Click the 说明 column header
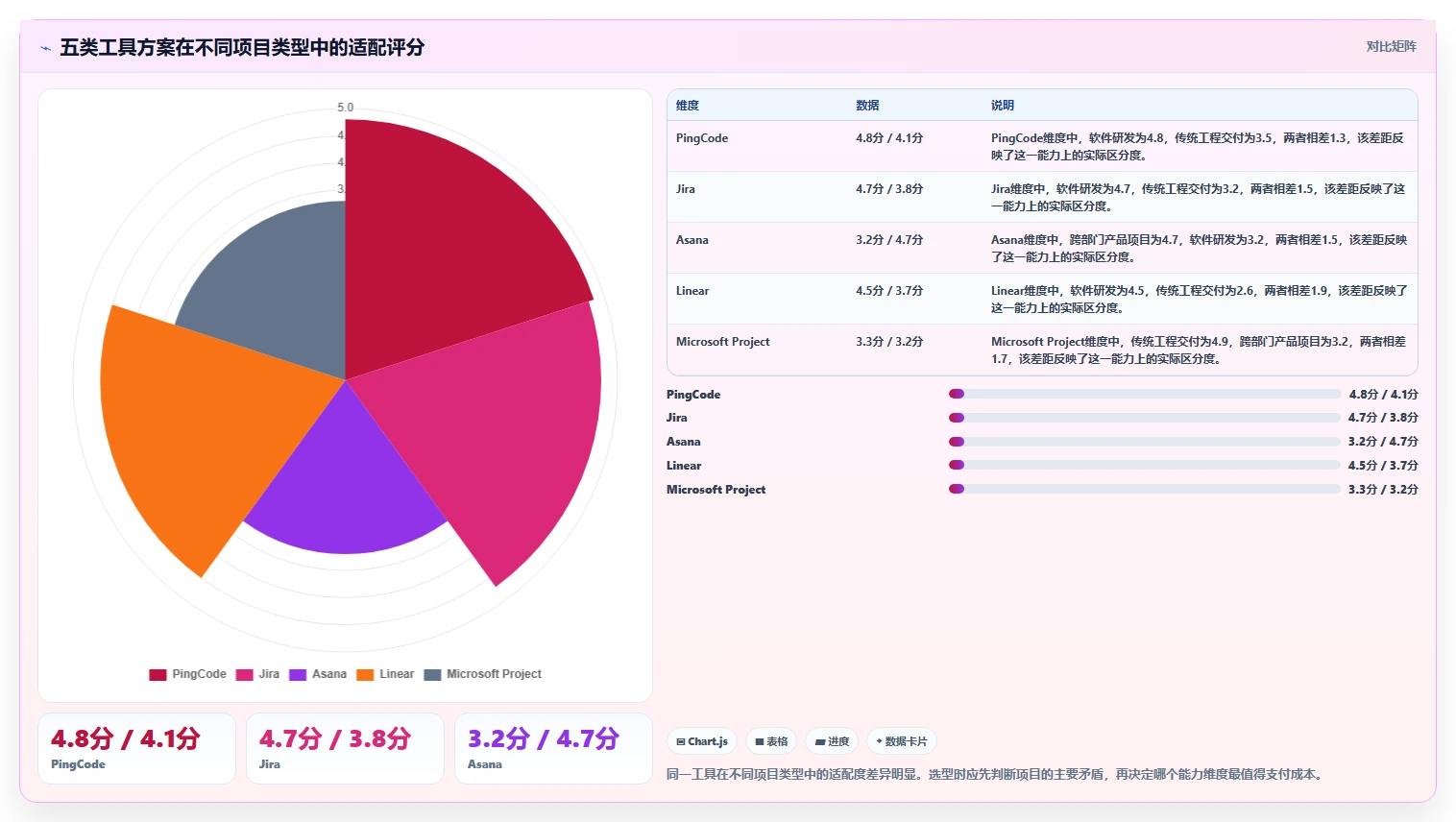Screen dimensions: 1456x822 click(x=1003, y=106)
